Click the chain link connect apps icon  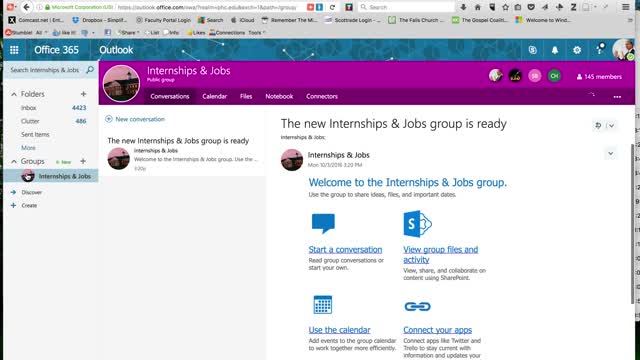[x=417, y=306]
